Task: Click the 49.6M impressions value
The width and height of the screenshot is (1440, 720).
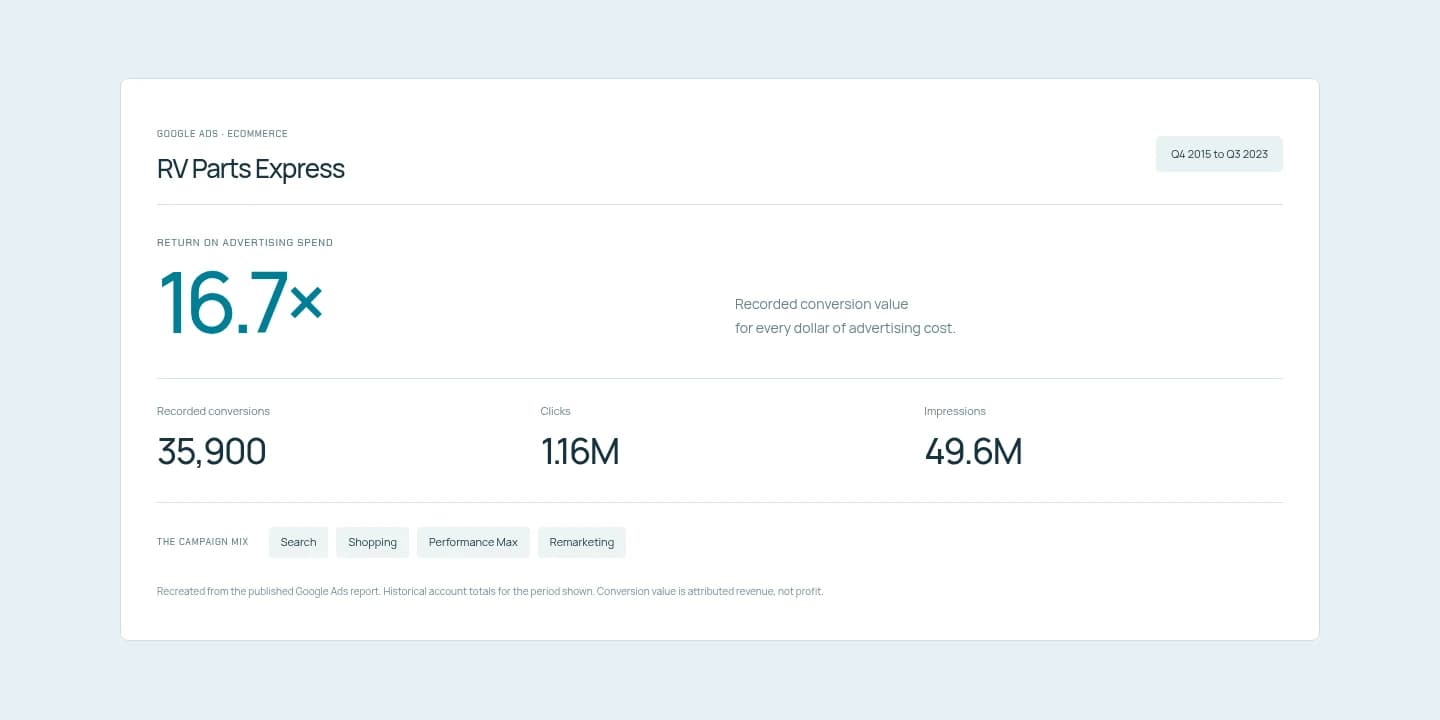Action: (973, 452)
